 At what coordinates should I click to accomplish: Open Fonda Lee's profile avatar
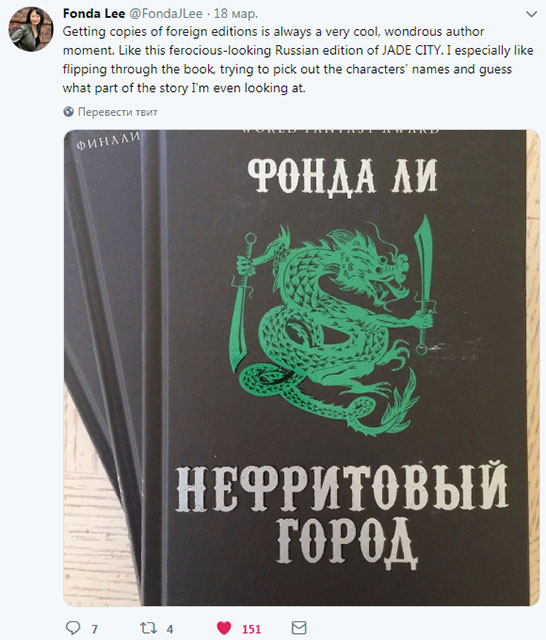(x=31, y=29)
